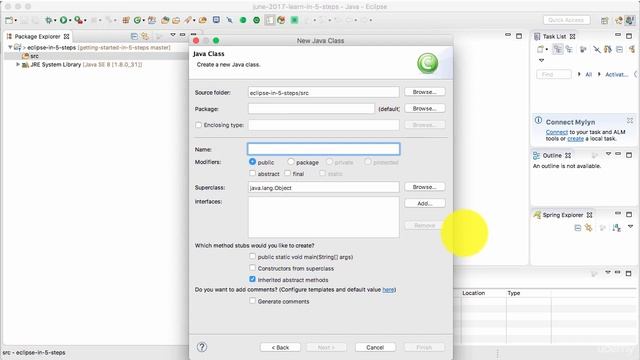Check the final modifier checkbox
640x360 pixels.
287,173
